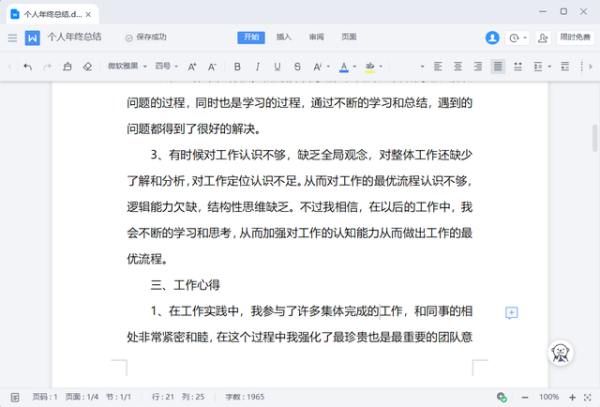The image size is (600, 407).
Task: Decrease font size with A- icon
Action: [212, 67]
